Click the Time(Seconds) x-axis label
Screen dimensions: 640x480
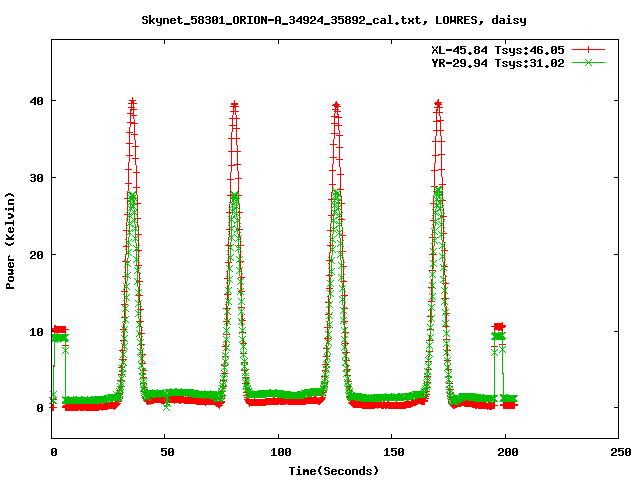(x=334, y=471)
